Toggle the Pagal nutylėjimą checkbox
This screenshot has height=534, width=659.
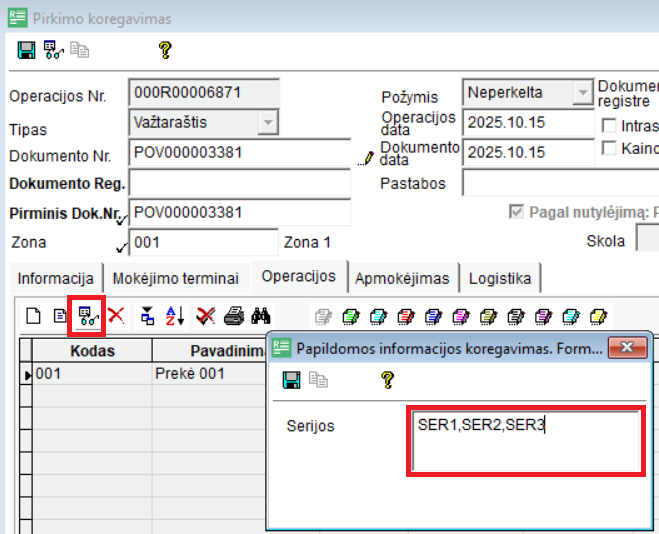(x=517, y=212)
